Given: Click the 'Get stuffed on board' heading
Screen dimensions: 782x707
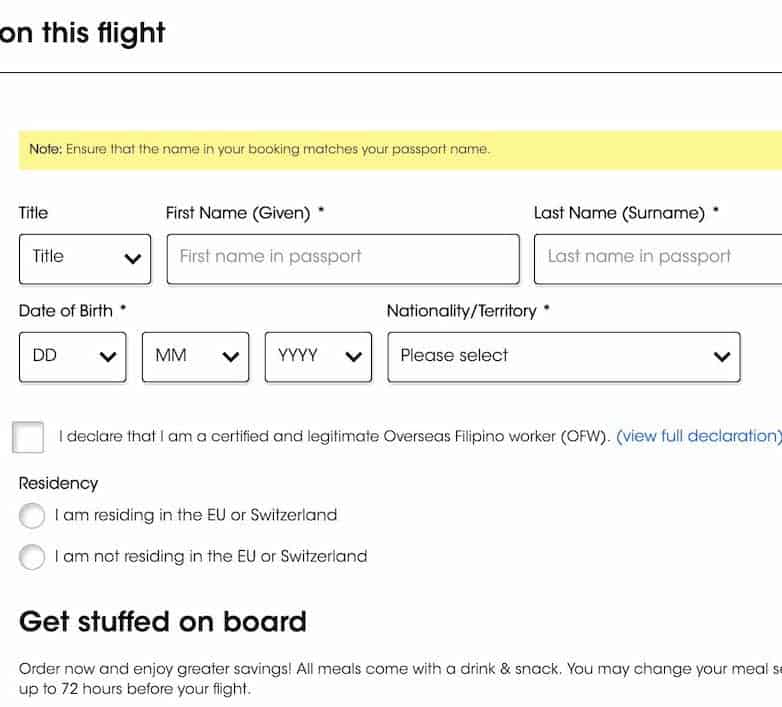Looking at the screenshot, I should click(x=163, y=622).
